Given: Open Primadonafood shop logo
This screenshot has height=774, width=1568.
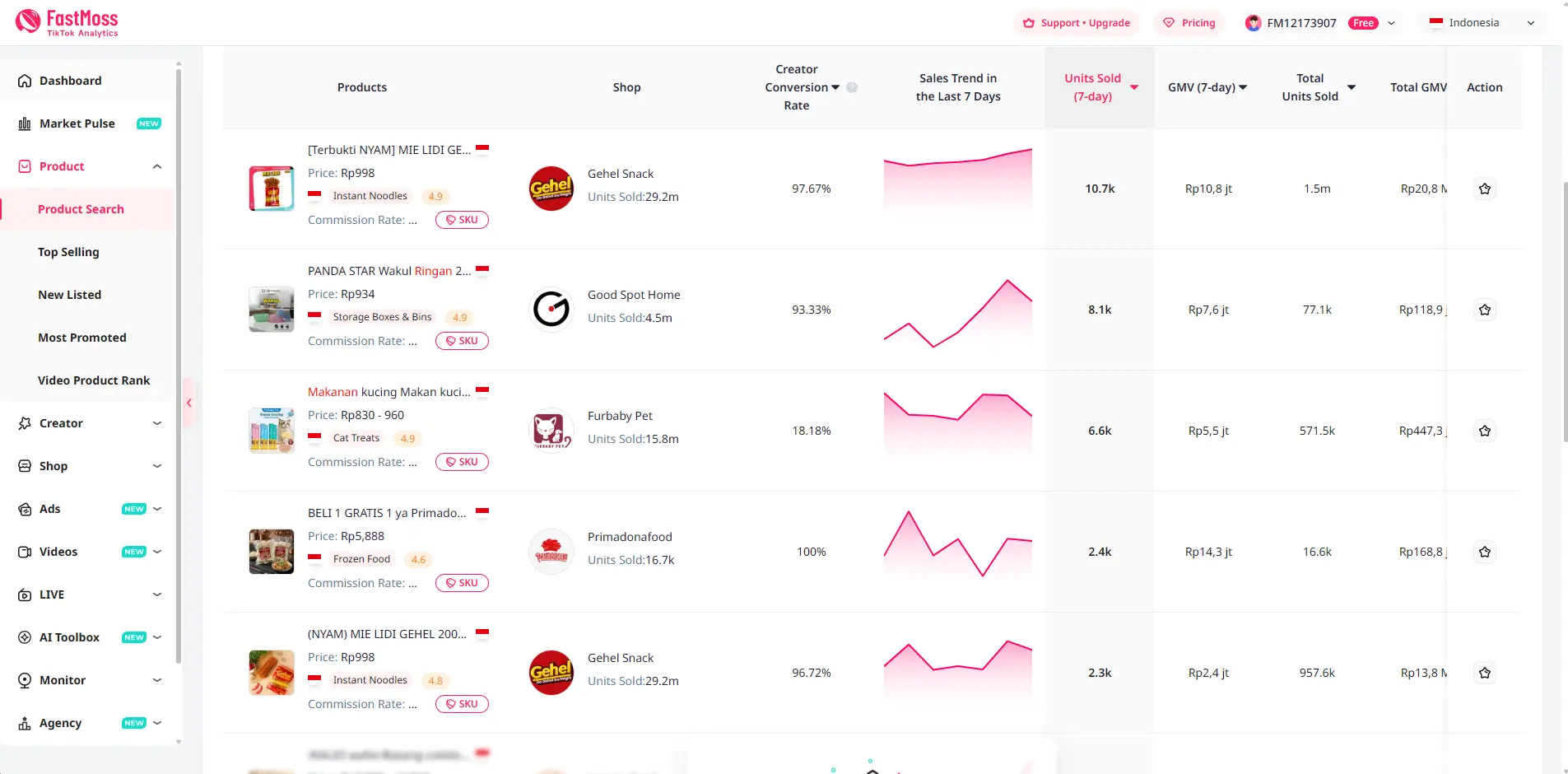Looking at the screenshot, I should [551, 552].
